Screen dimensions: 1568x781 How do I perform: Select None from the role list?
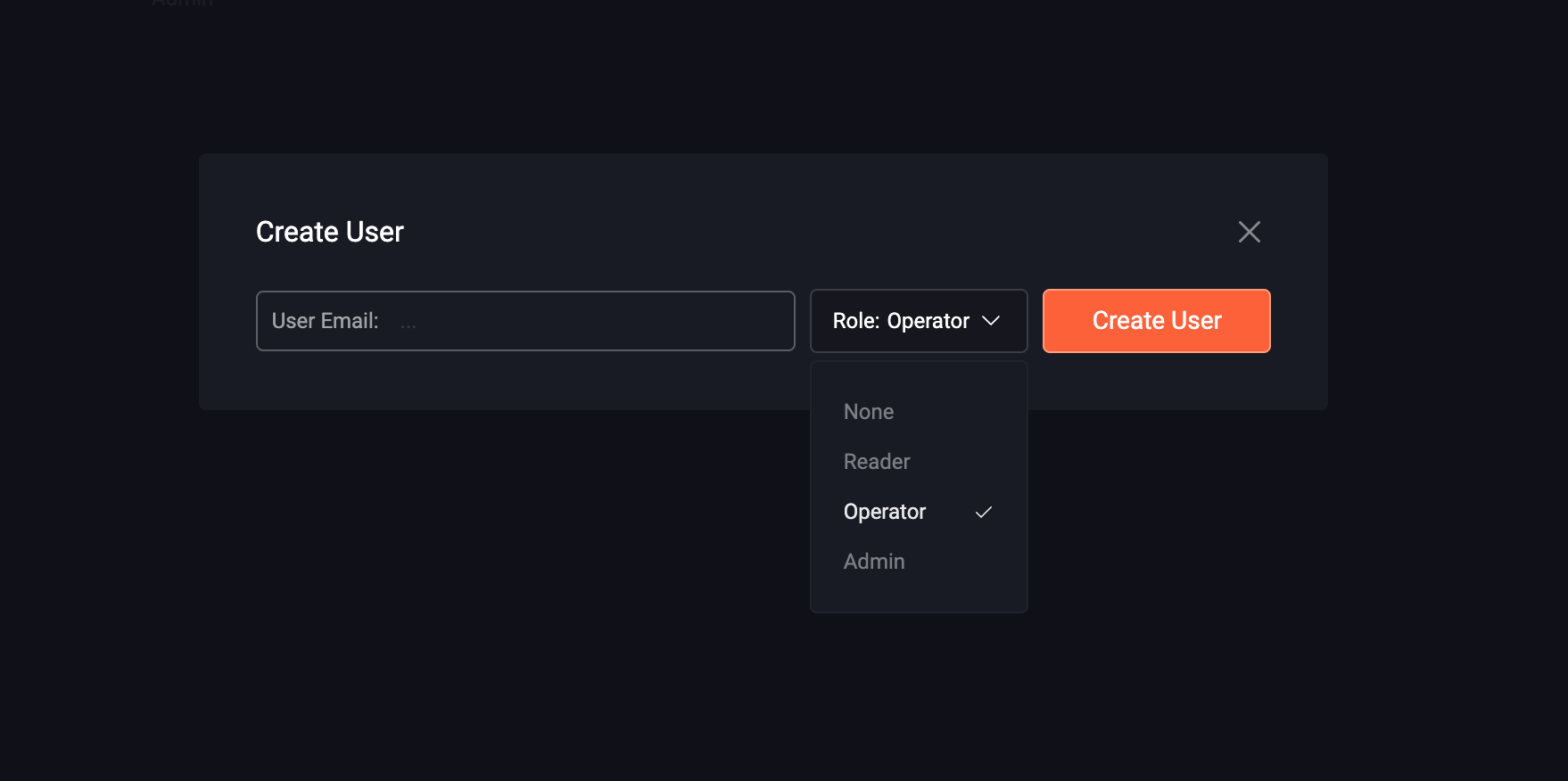[x=869, y=412]
